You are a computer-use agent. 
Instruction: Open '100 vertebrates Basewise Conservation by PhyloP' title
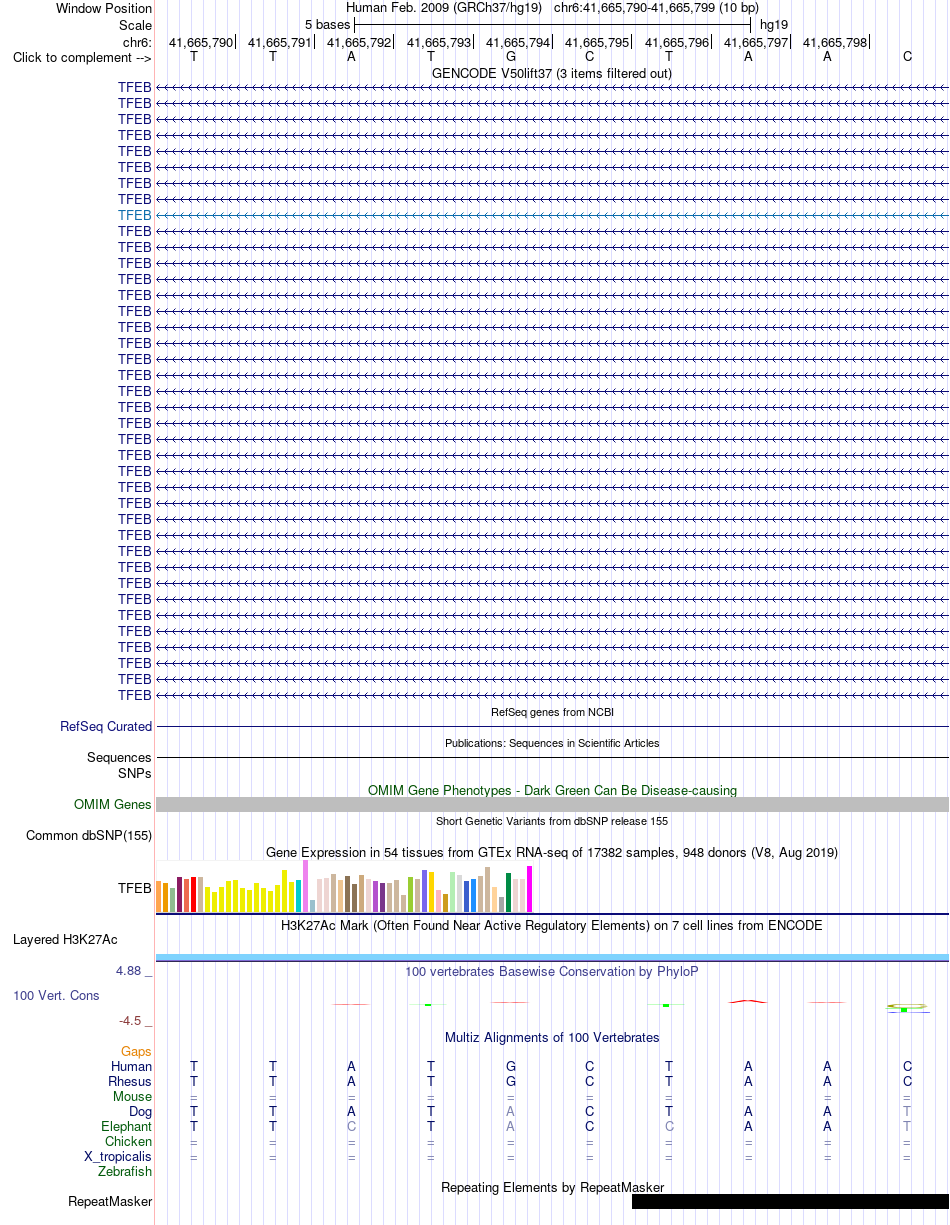(552, 971)
